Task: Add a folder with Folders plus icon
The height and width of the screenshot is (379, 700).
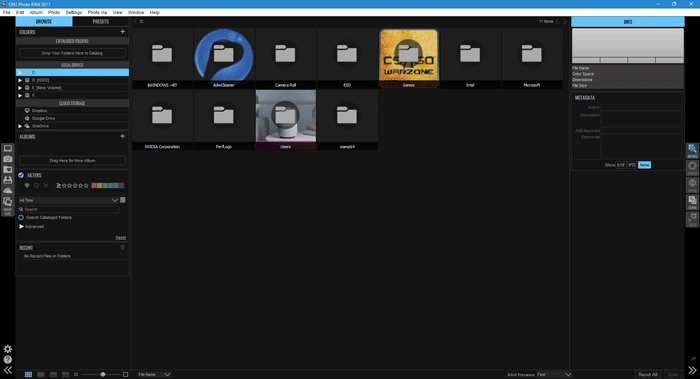Action: point(122,32)
